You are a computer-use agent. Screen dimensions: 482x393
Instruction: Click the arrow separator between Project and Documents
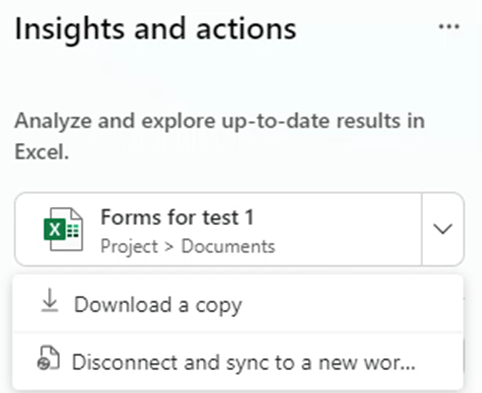point(169,247)
